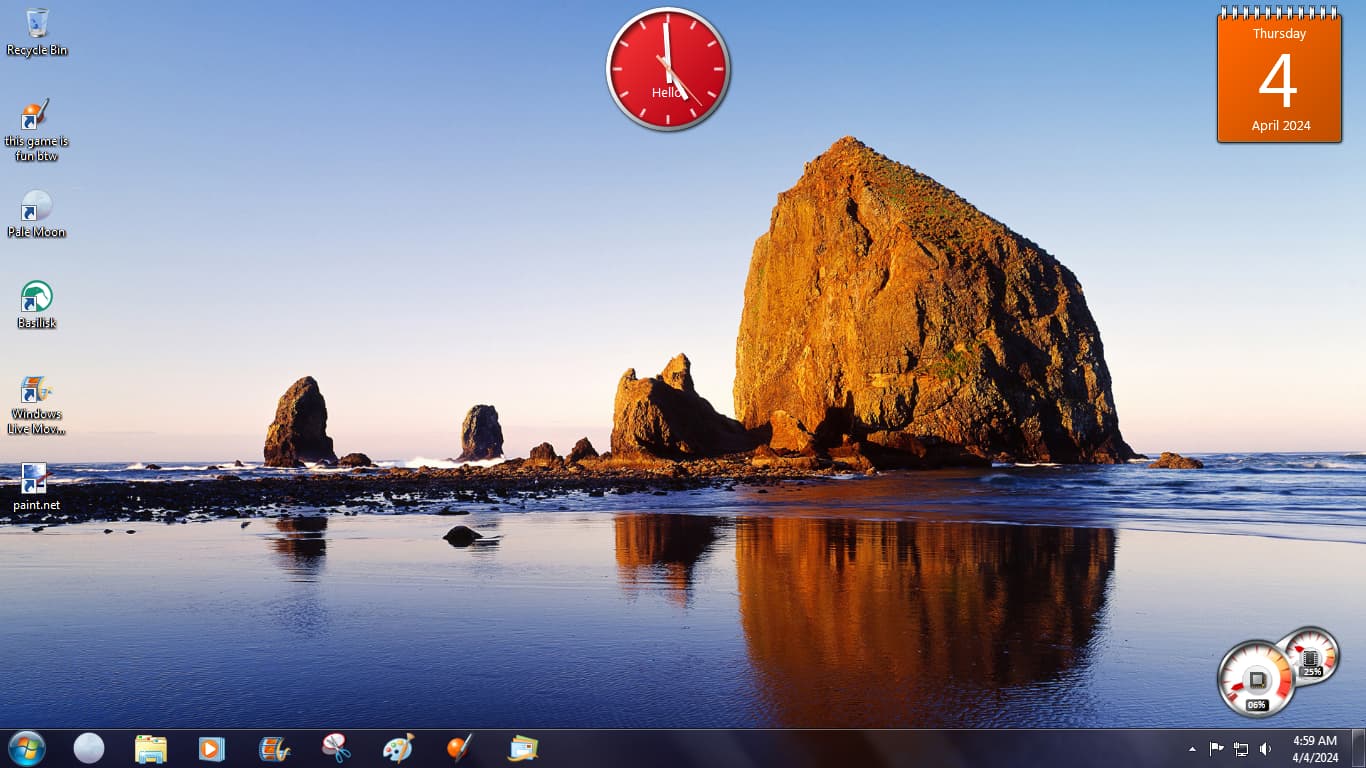Open Windows Explorer from the taskbar
The image size is (1366, 768).
click(x=151, y=748)
